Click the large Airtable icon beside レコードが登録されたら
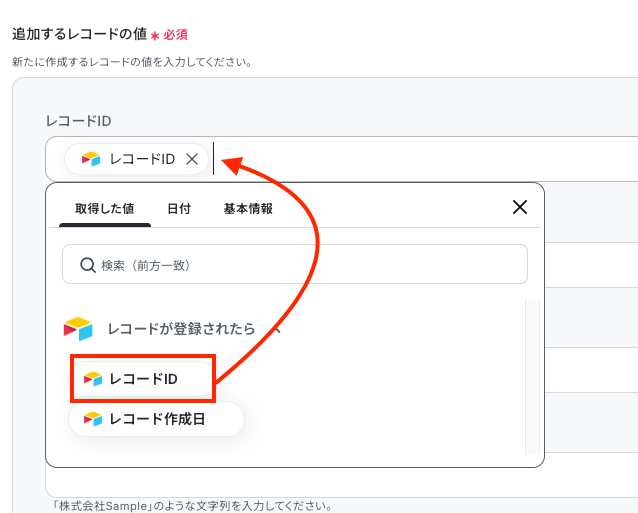This screenshot has width=638, height=513. [x=78, y=329]
